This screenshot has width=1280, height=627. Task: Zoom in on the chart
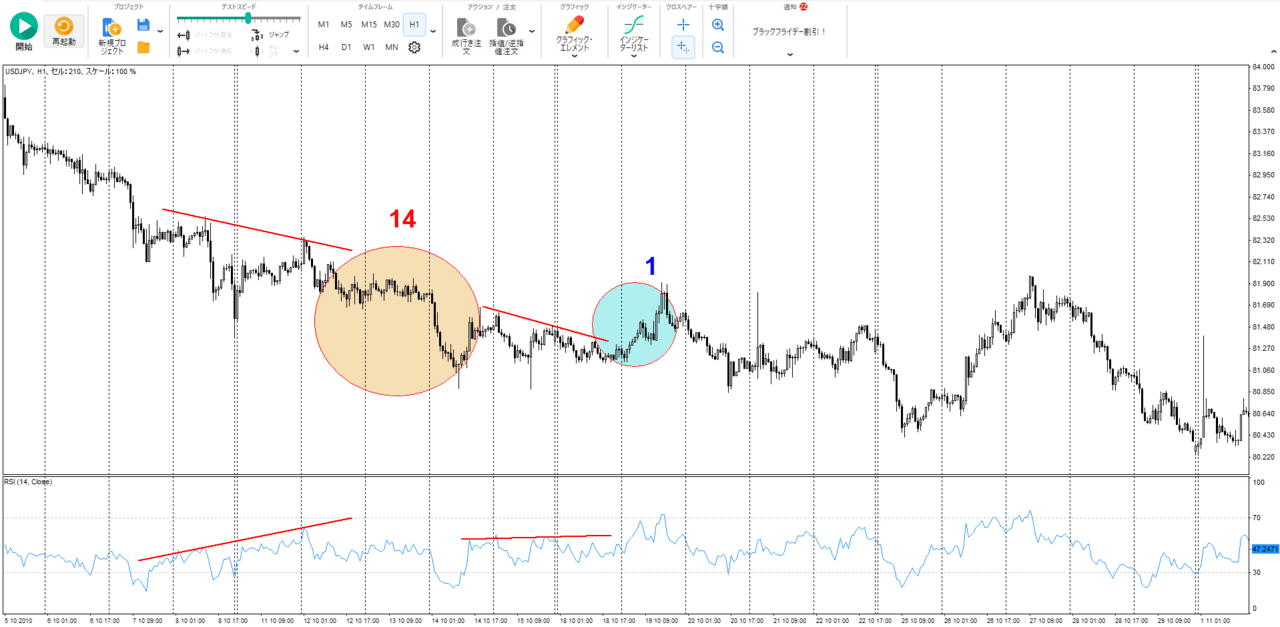pyautogui.click(x=718, y=24)
